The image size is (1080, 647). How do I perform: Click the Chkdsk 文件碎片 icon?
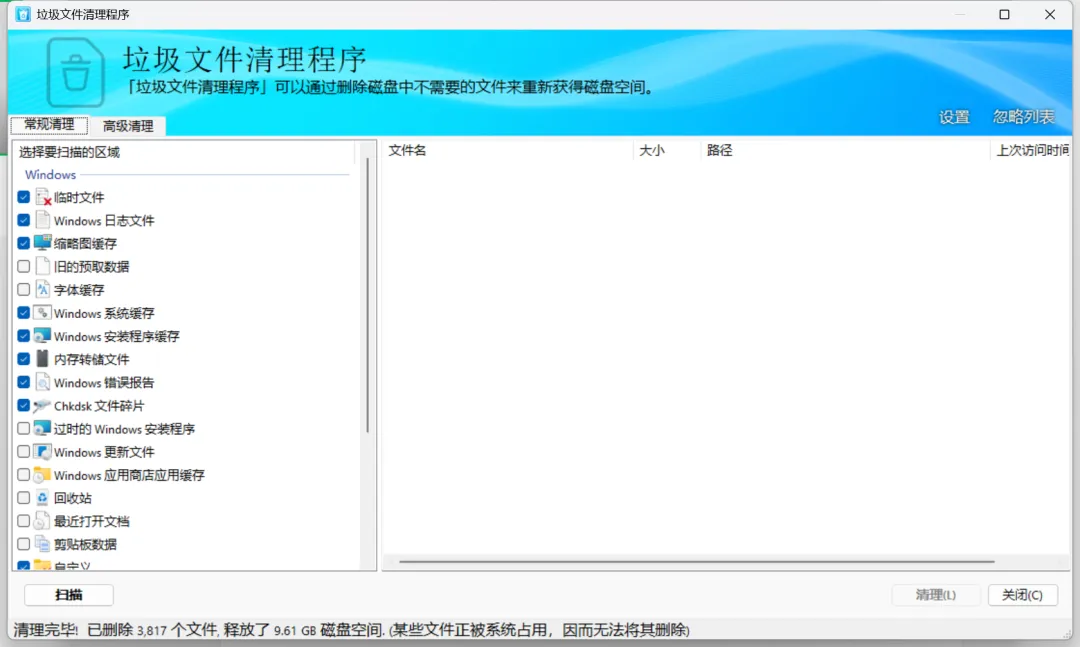click(x=43, y=406)
